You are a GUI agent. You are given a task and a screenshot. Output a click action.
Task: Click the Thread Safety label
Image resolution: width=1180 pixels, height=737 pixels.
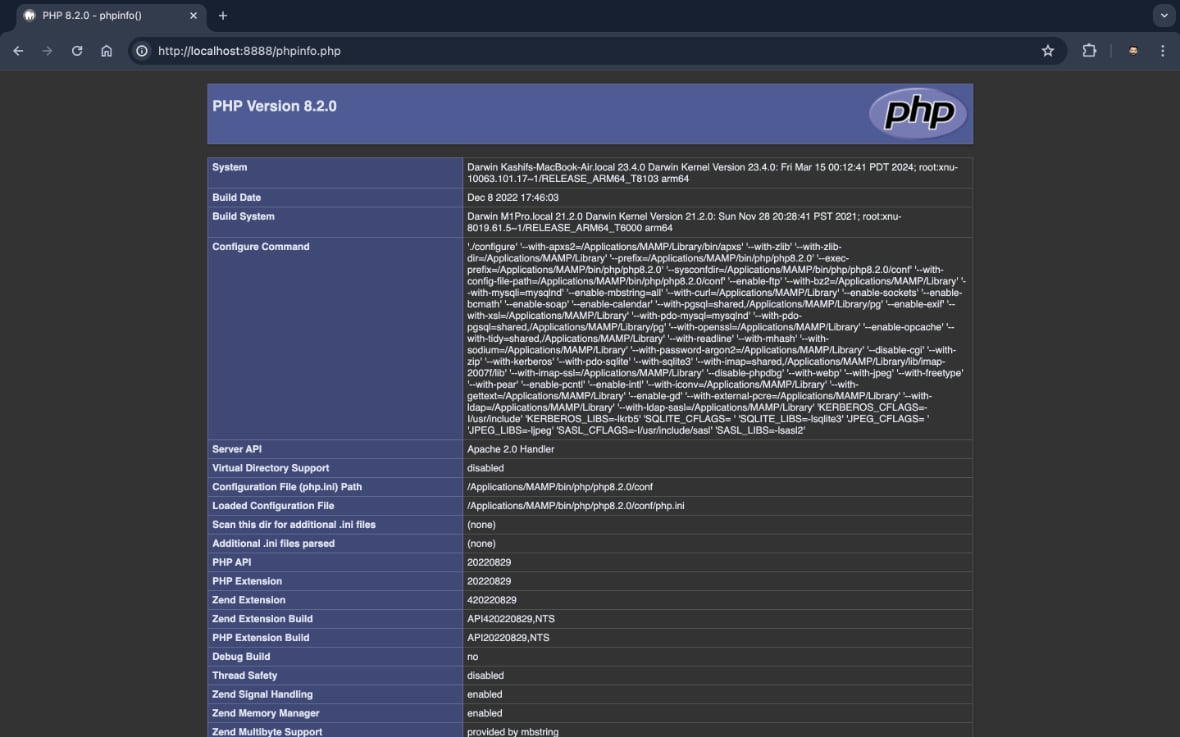[x=245, y=675]
